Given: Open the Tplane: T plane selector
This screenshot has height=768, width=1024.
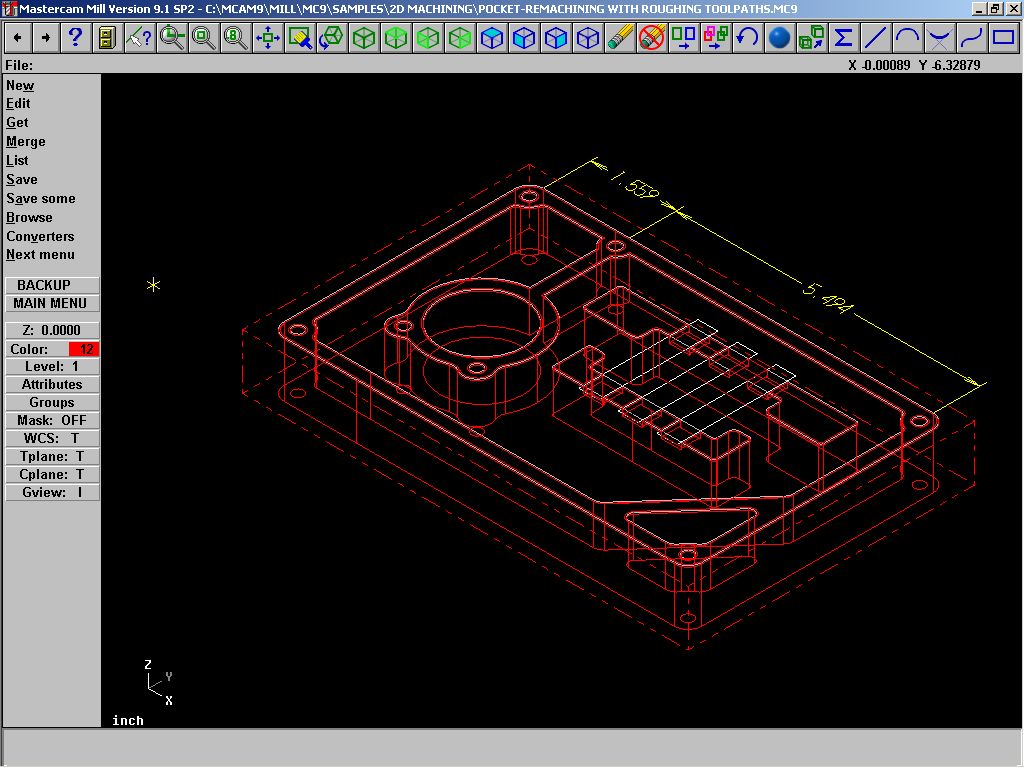Looking at the screenshot, I should click(x=52, y=457).
